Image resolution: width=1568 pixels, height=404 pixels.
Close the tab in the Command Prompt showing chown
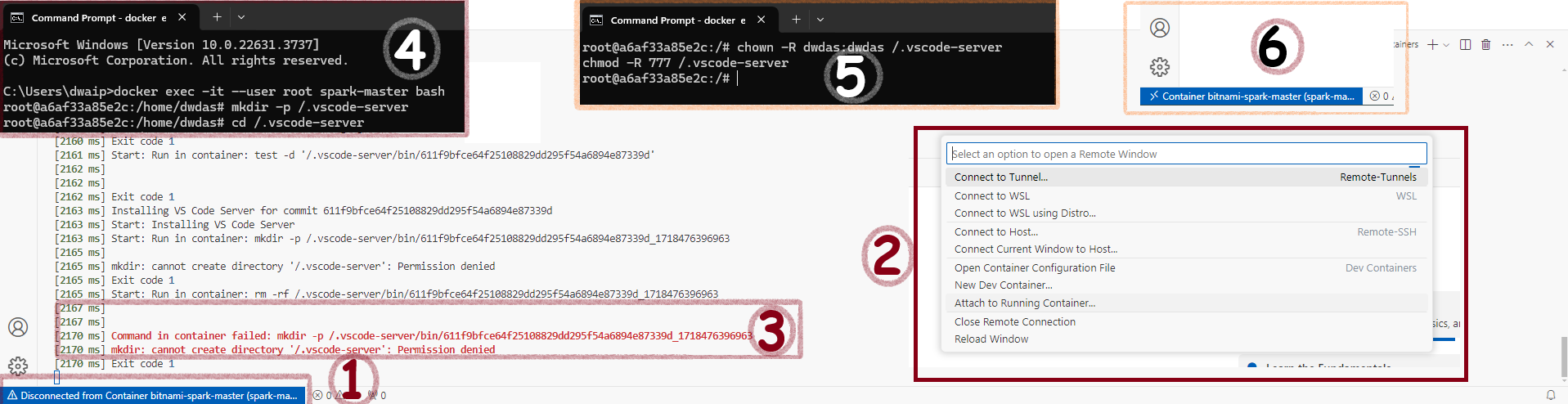pos(761,20)
